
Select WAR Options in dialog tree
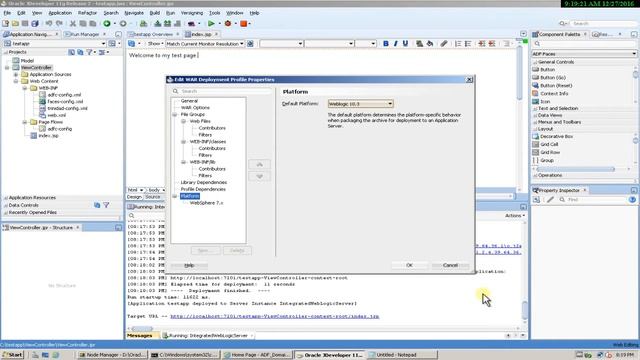(196, 108)
